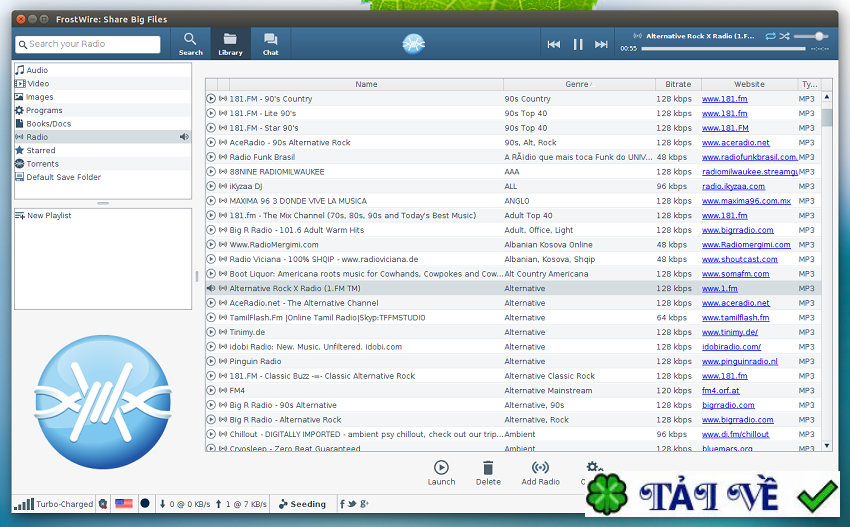Click the US flag in status bar
The height and width of the screenshot is (527, 850).
coord(124,504)
